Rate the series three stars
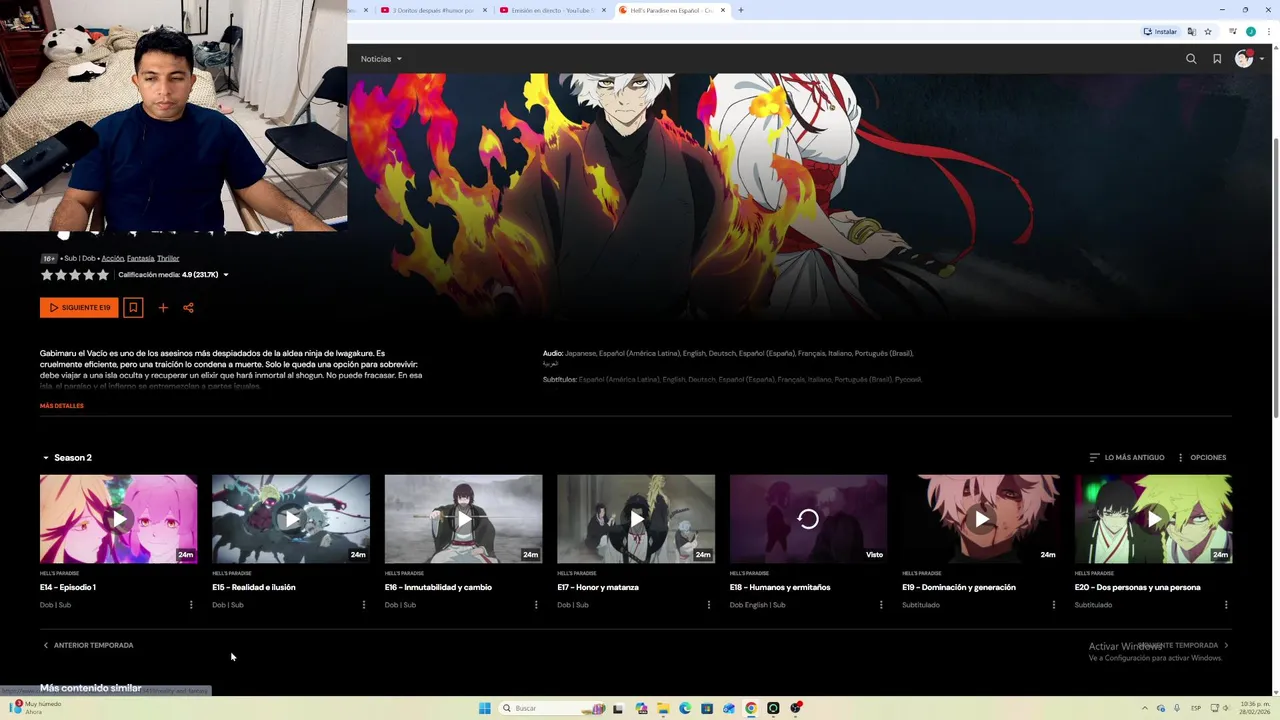Screen dimensions: 1280x720 [74, 275]
